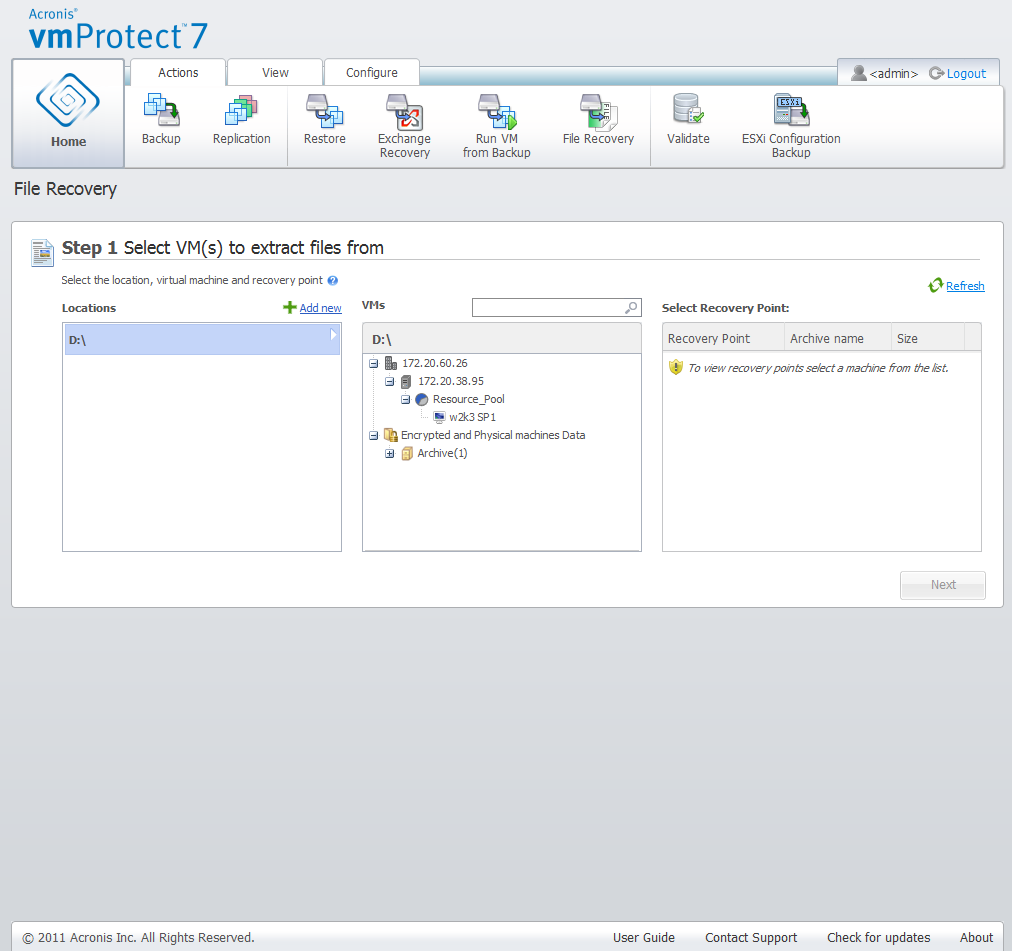Open the User Guide link
This screenshot has height=951, width=1012.
[x=643, y=937]
